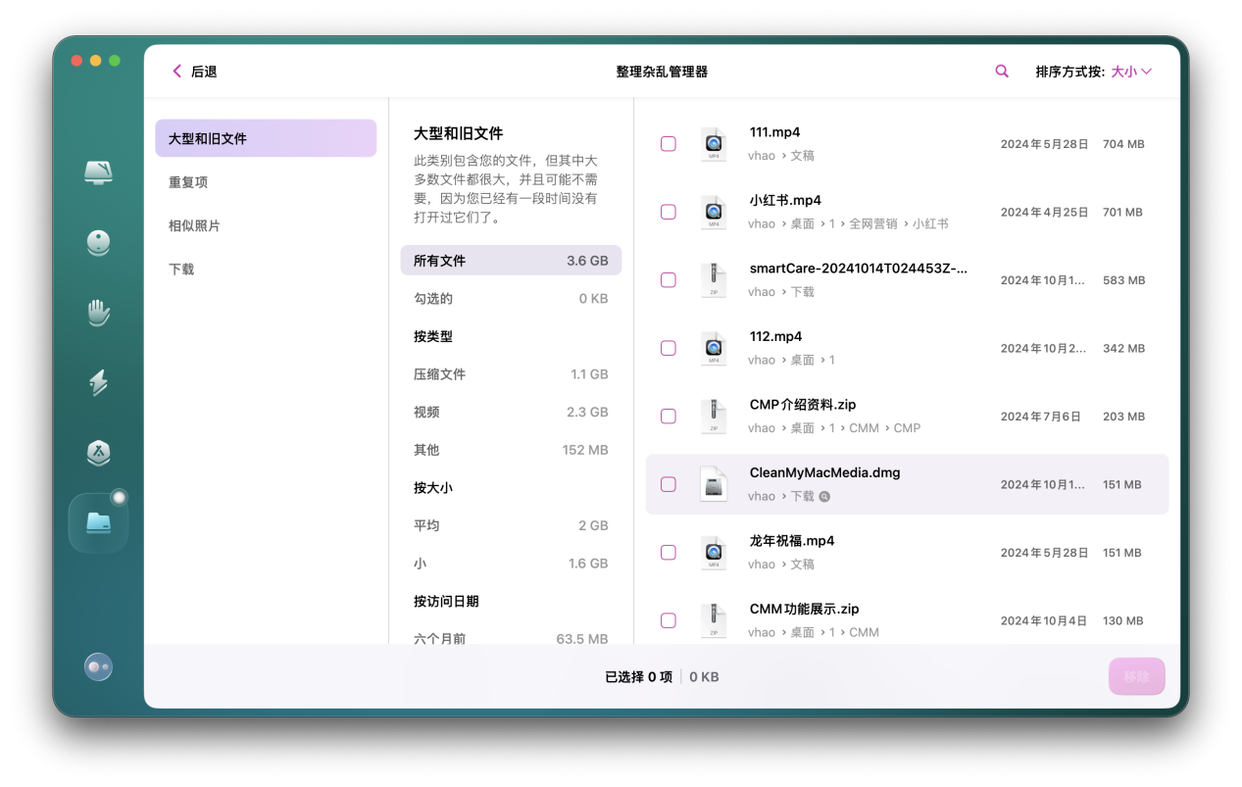Image resolution: width=1242 pixels, height=787 pixels.
Task: Tick the CMP介绍资料.zip checkbox
Action: [x=668, y=416]
